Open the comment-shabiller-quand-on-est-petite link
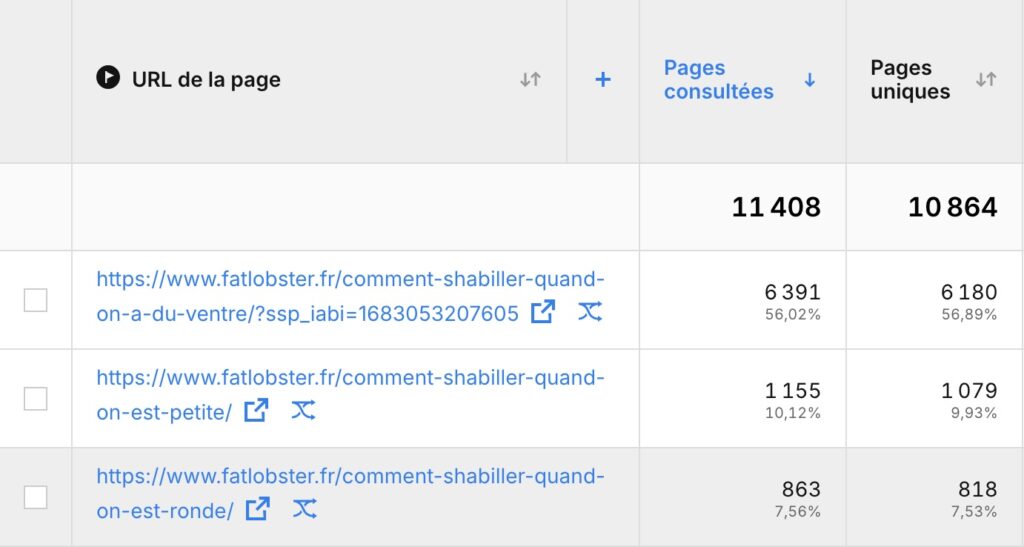Image resolution: width=1024 pixels, height=547 pixels. click(x=350, y=395)
